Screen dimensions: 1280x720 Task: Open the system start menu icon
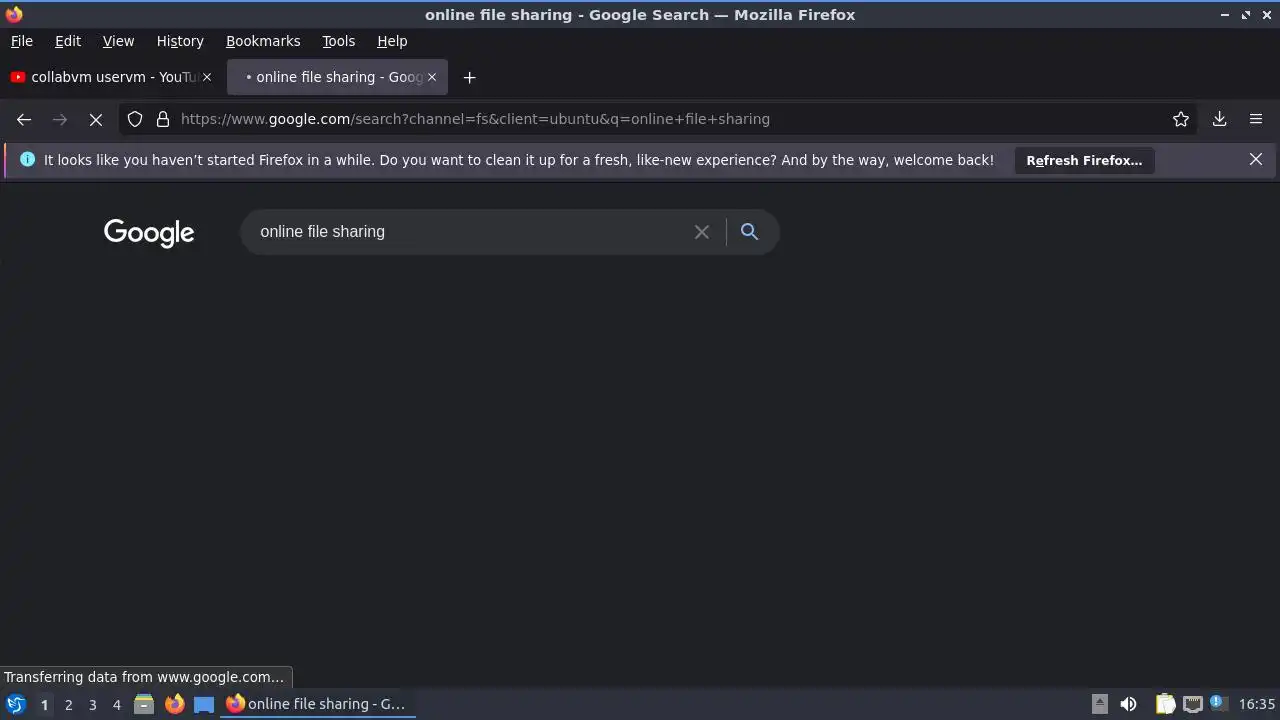16,704
